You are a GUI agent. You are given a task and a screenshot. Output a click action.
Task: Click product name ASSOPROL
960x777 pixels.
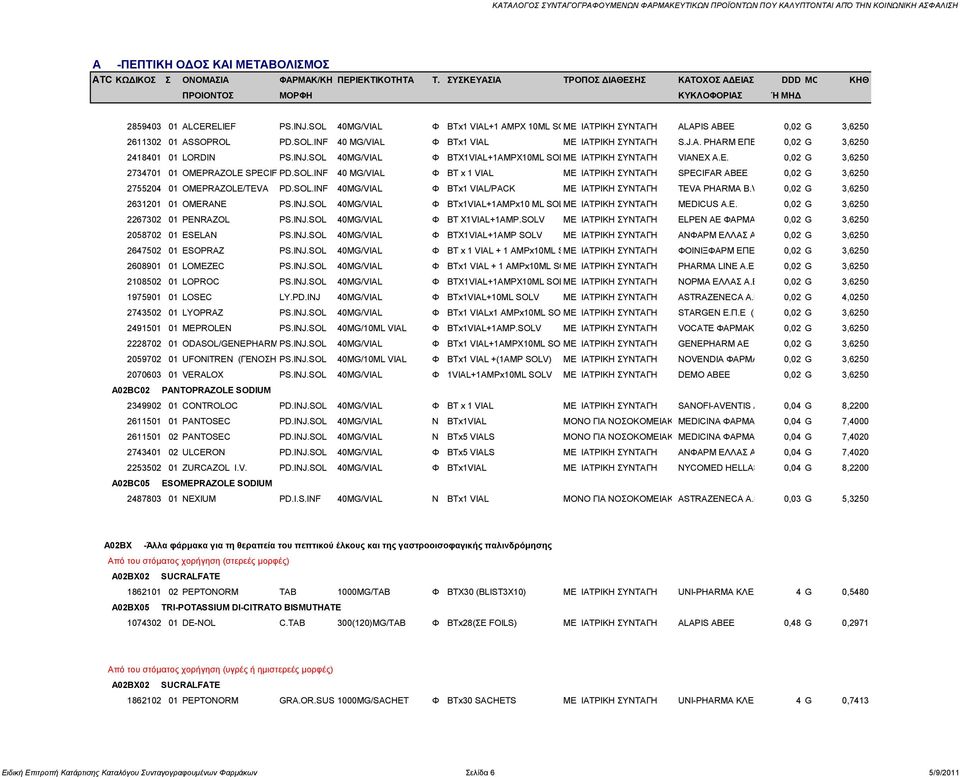(206, 142)
